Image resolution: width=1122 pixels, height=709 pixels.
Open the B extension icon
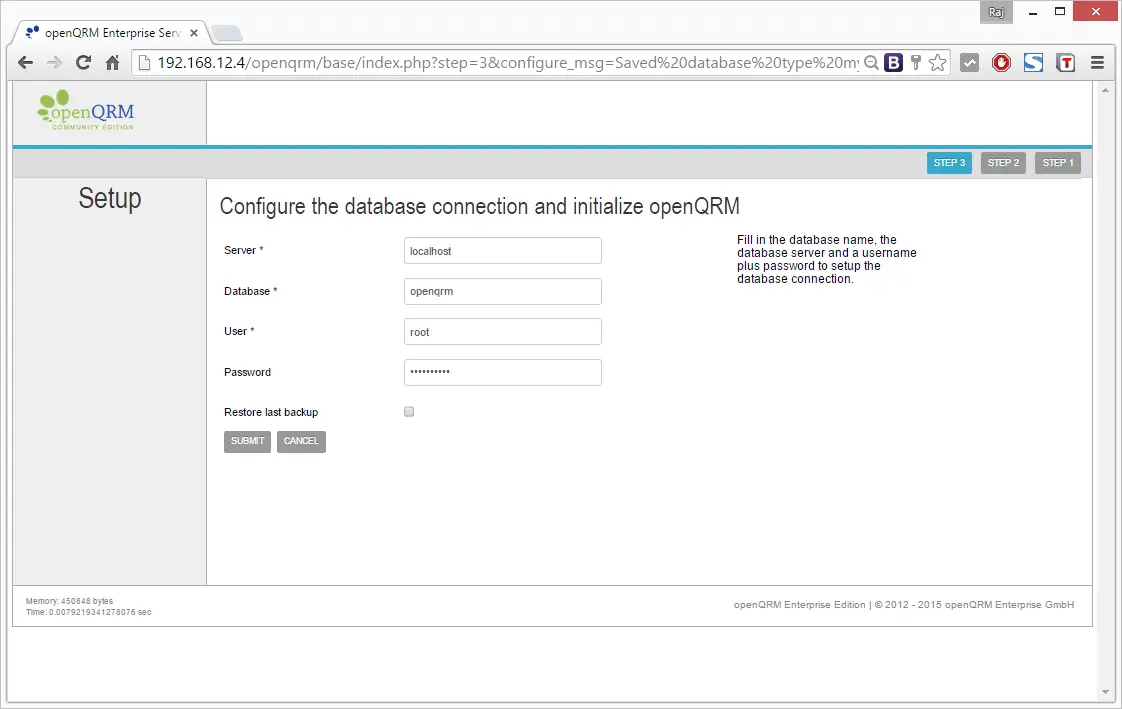pos(893,63)
